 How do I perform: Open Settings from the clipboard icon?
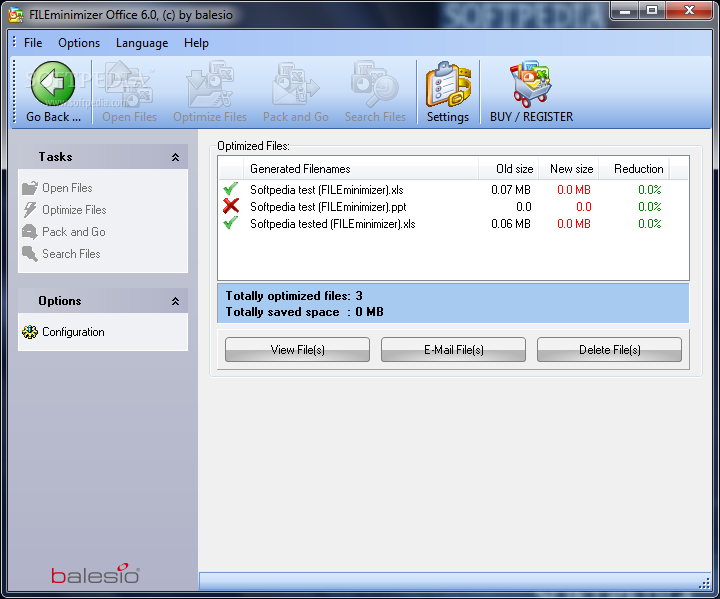[448, 85]
